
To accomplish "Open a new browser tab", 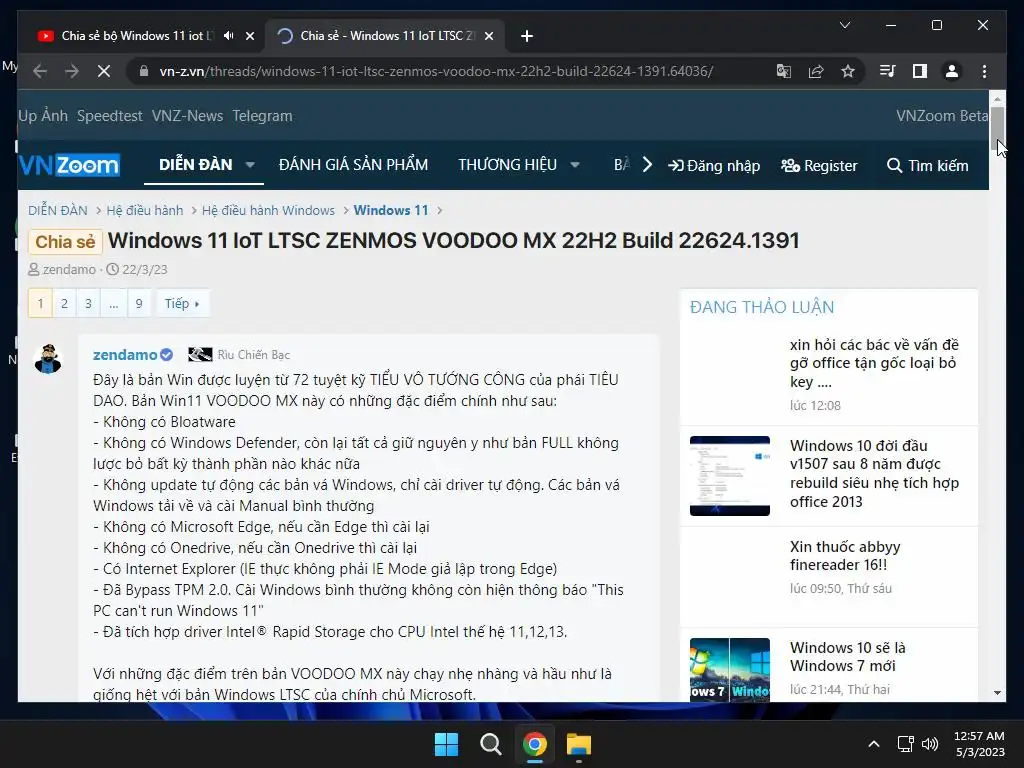I will click(x=527, y=36).
